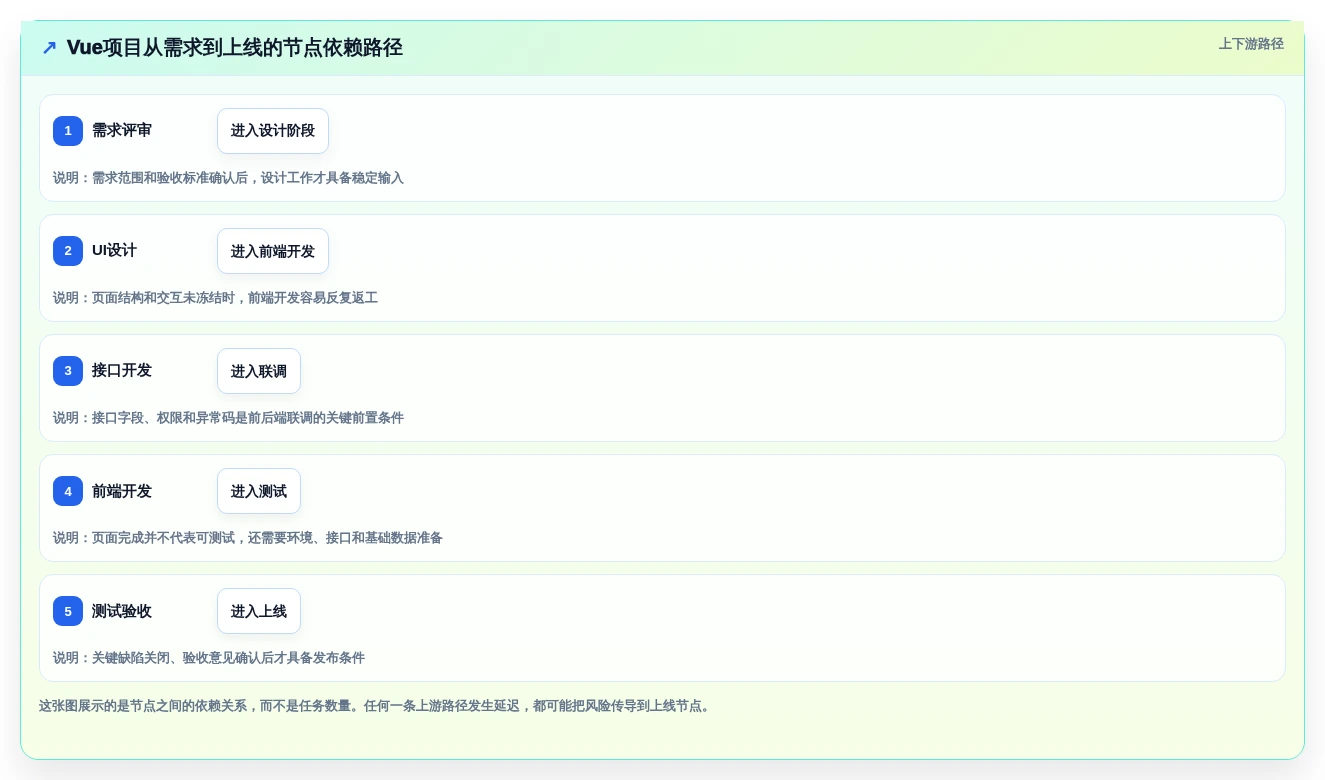Click the description starting 说明：接口字段、权限和异常码
This screenshot has height=780, width=1325.
click(x=228, y=418)
